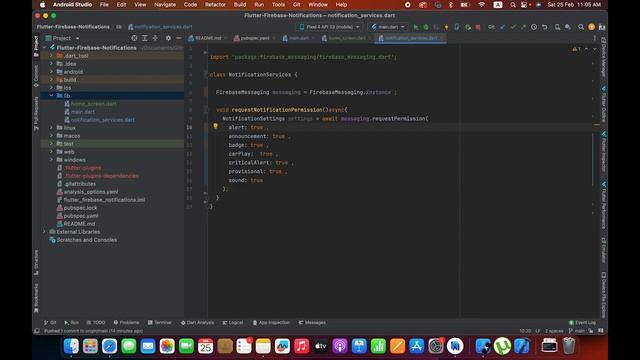Click the lightbulb quick-fix icon in the editor

pyautogui.click(x=216, y=126)
